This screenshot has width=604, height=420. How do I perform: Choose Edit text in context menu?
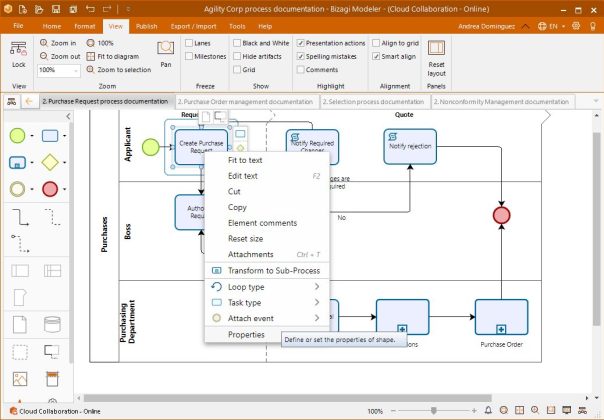[267, 176]
